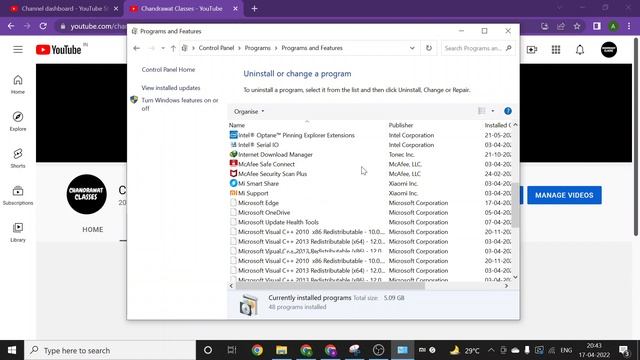
Task: Click scroll down arrow of program list
Action: (516, 278)
